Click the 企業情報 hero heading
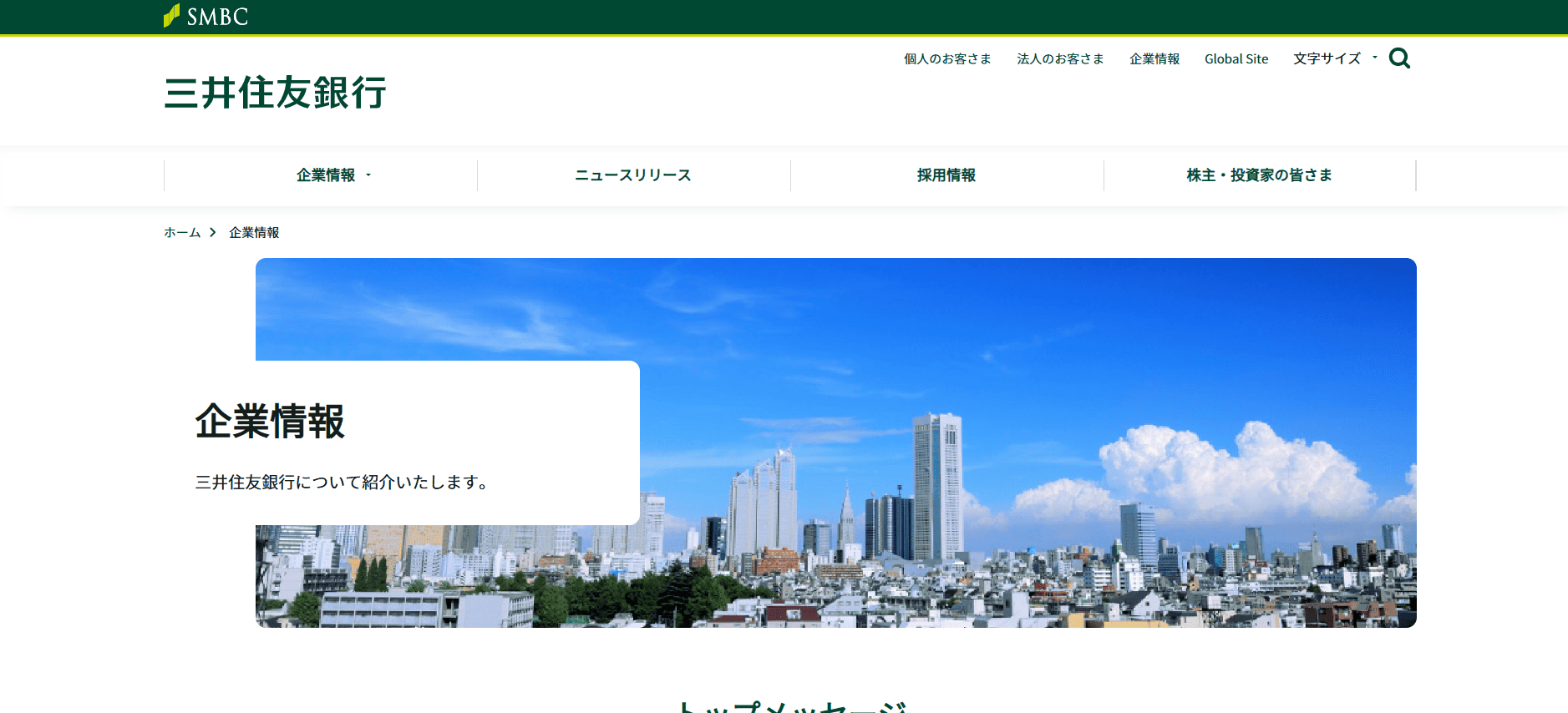 tap(270, 421)
